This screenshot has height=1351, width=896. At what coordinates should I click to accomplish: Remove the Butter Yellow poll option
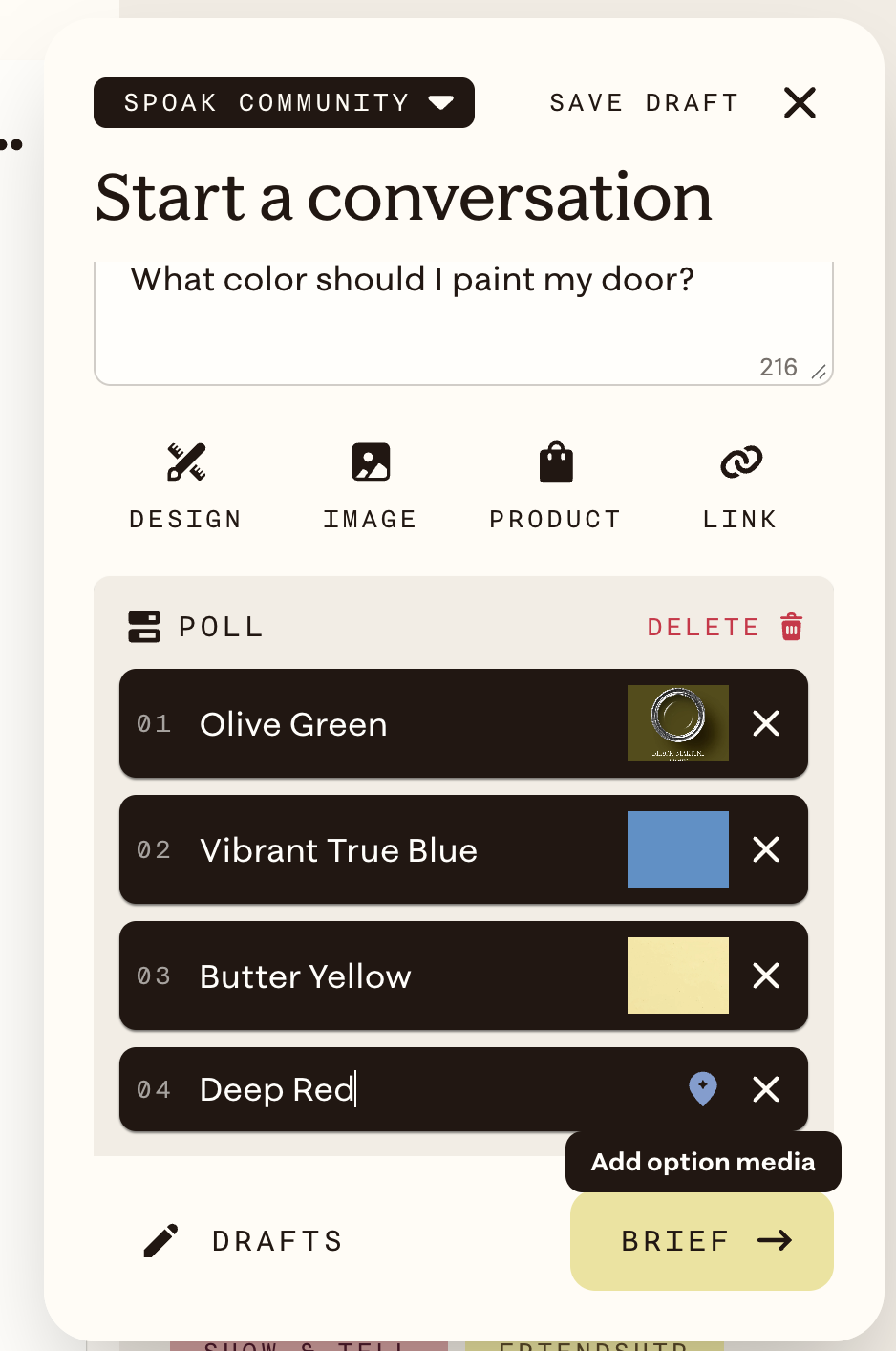coord(766,976)
